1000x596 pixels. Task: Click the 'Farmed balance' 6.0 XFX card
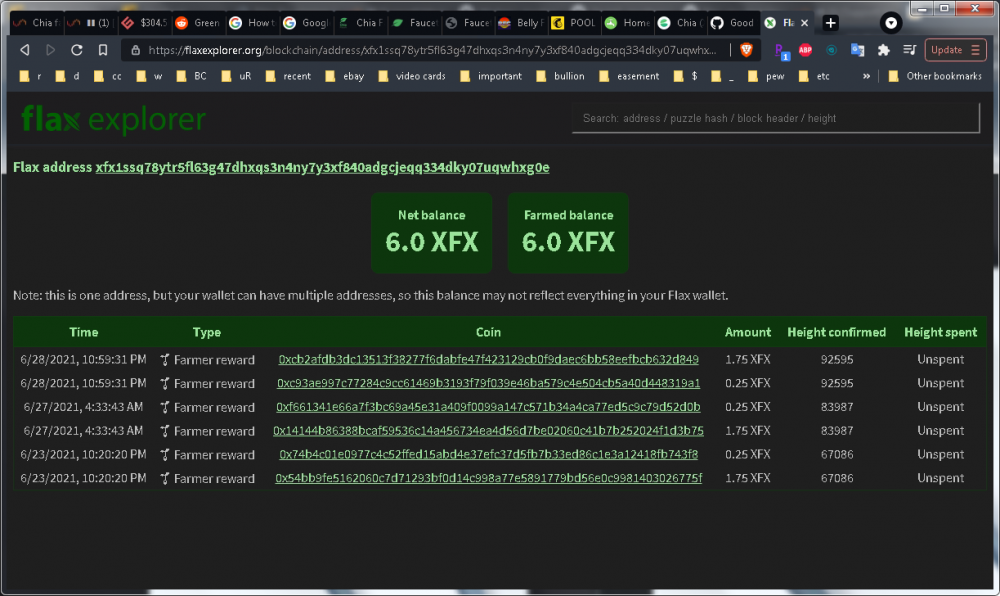568,233
